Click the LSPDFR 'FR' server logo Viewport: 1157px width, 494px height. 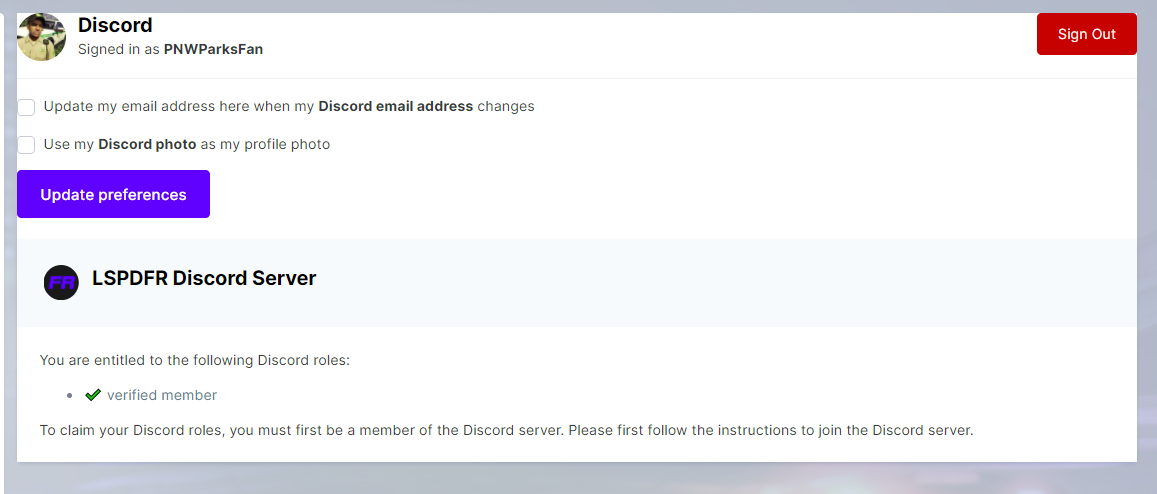click(61, 283)
